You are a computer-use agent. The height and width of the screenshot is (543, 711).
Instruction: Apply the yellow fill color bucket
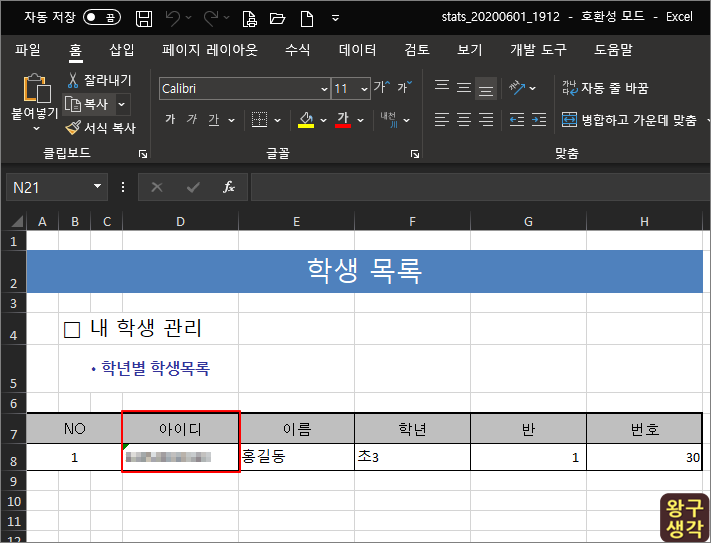pos(306,120)
